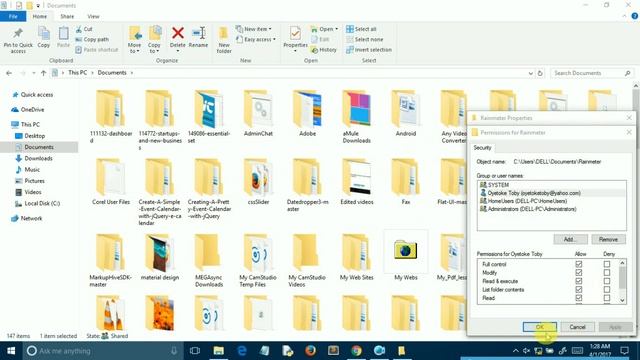Expand Documents breadcrumb chevron
This screenshot has height=360, width=640.
[132, 73]
